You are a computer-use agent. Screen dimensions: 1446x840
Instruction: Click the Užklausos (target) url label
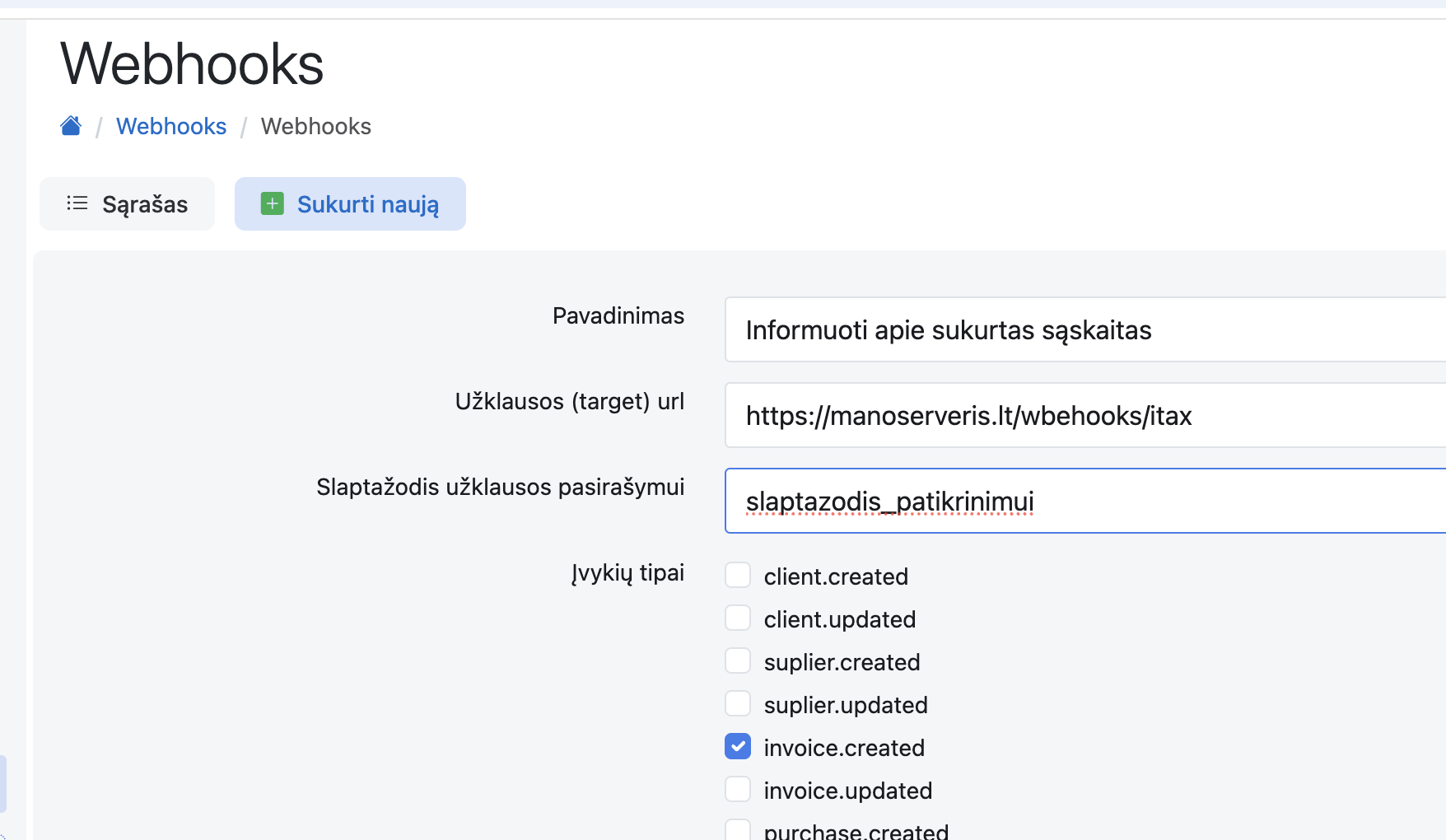point(569,401)
